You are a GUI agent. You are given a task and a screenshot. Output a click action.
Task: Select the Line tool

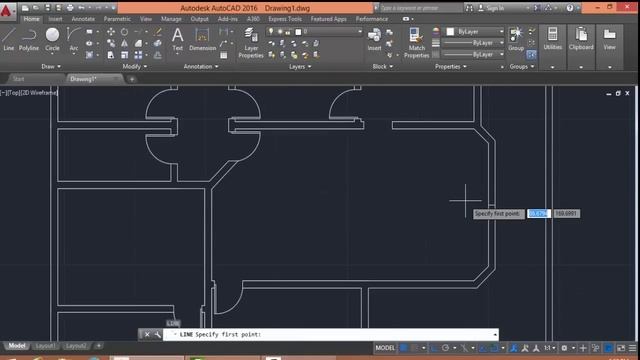tap(9, 39)
